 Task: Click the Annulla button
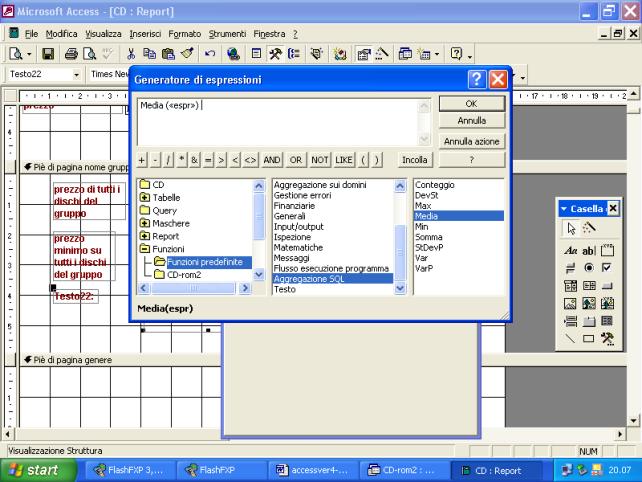[x=472, y=121]
